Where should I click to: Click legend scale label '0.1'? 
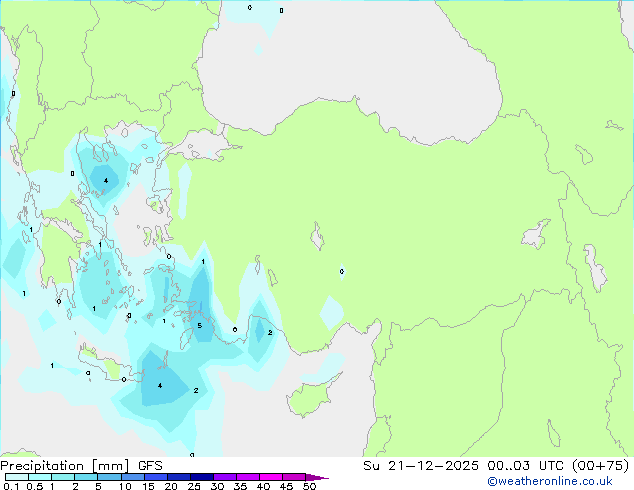coord(11,486)
